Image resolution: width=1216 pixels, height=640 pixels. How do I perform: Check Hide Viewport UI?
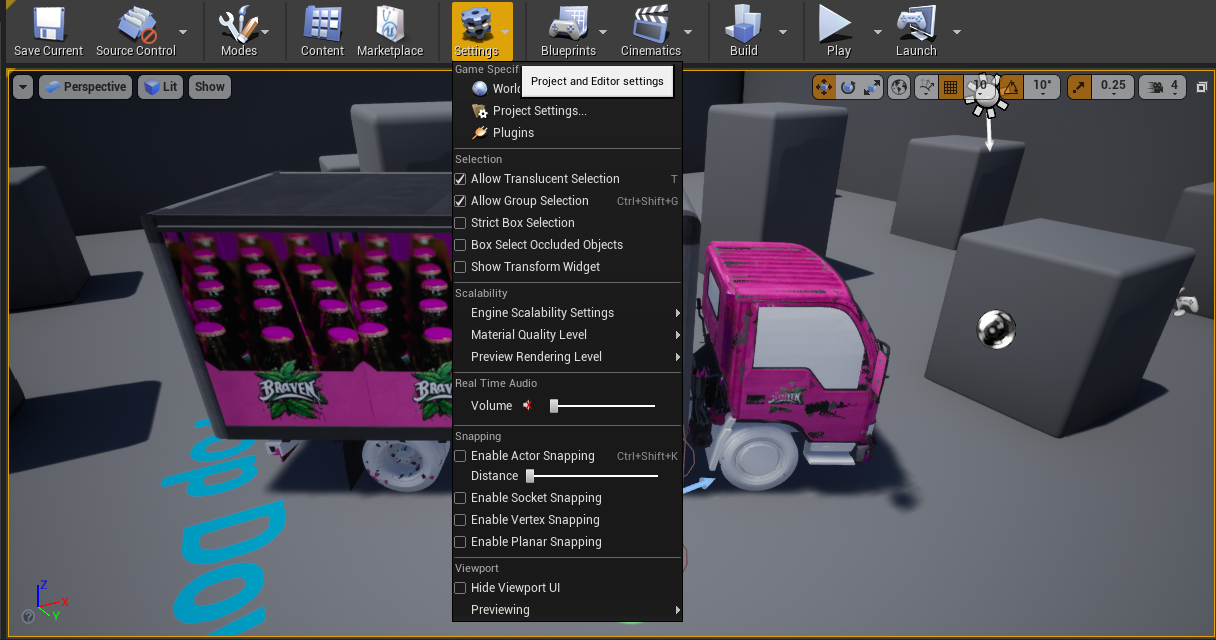tap(461, 588)
